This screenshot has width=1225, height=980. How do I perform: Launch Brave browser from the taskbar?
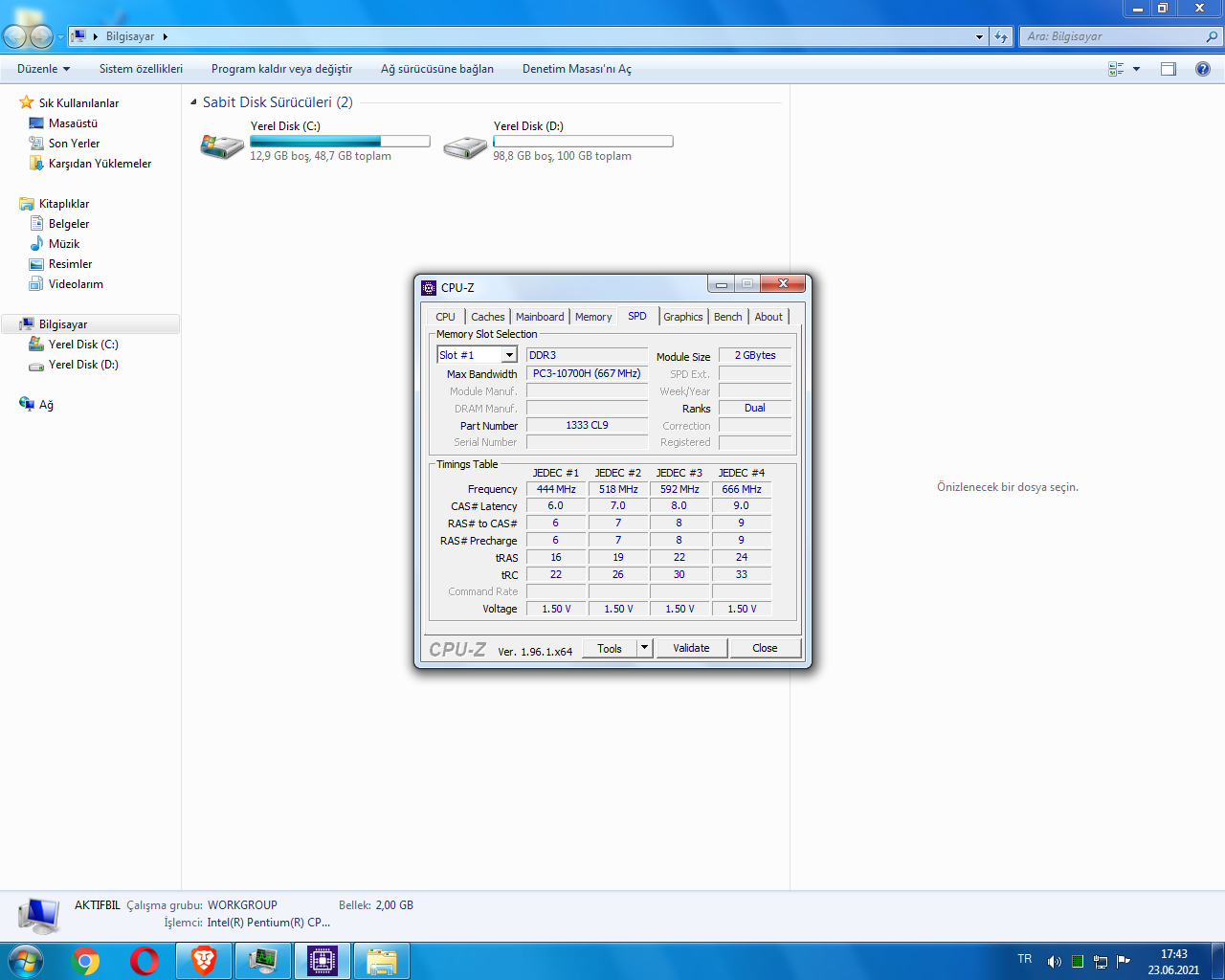click(x=204, y=961)
